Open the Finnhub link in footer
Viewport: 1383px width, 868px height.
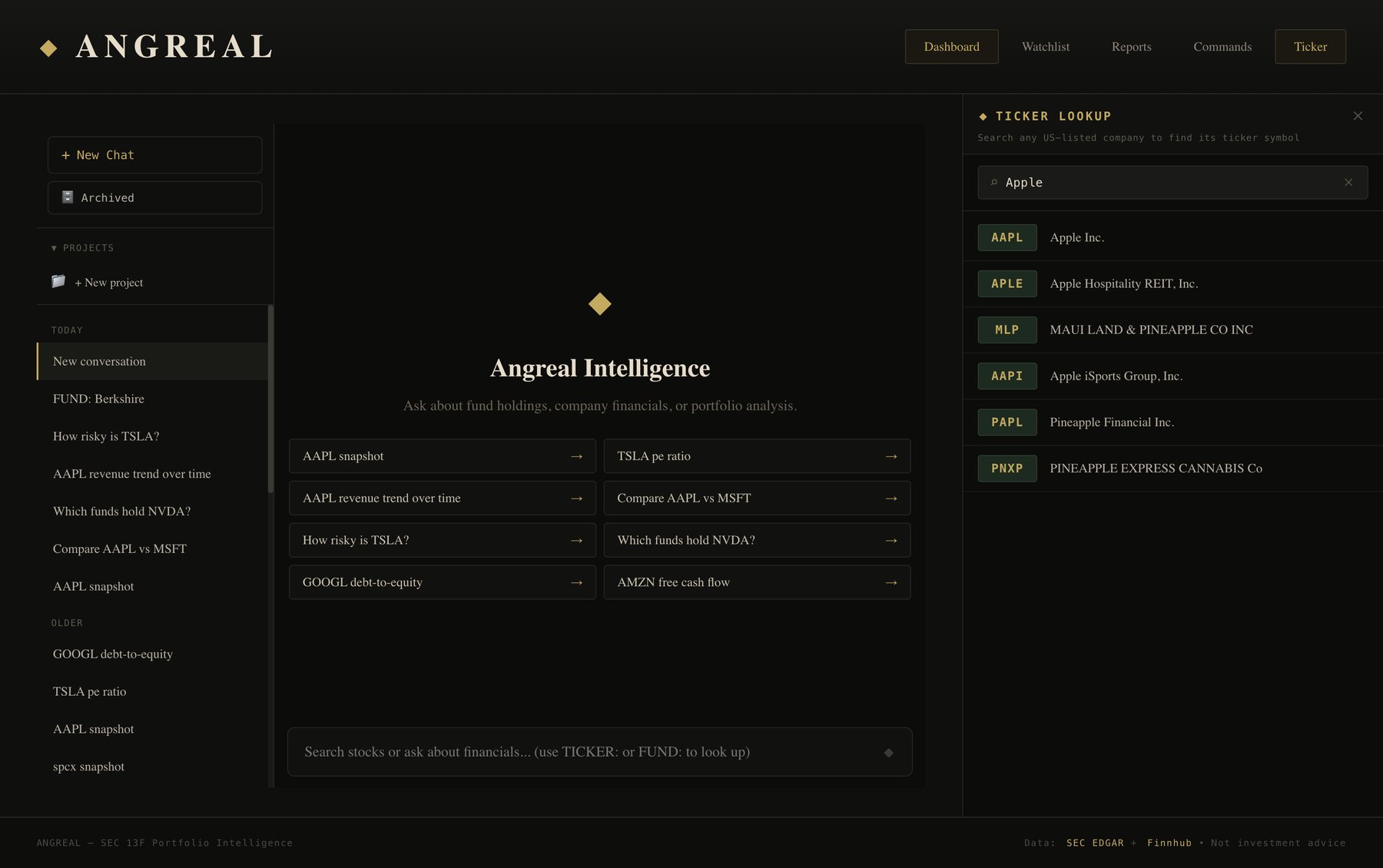coord(1169,843)
